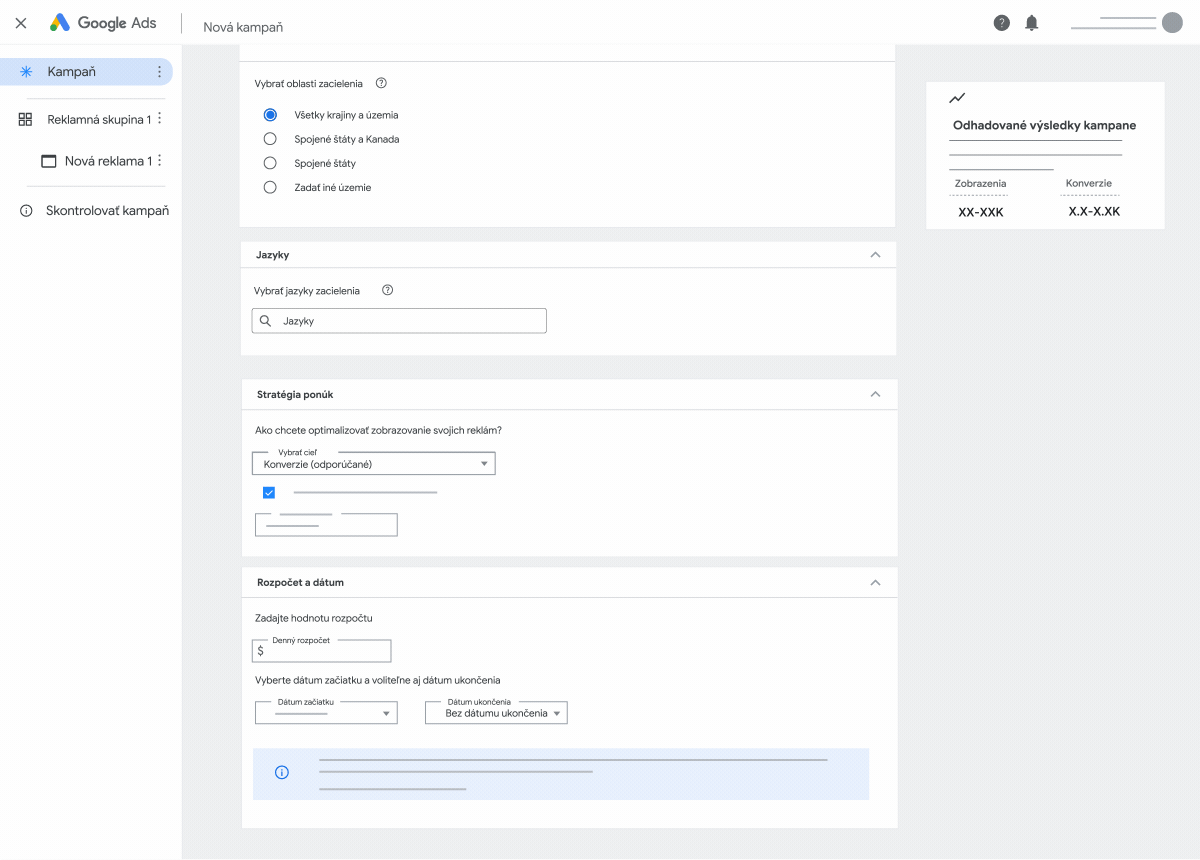The height and width of the screenshot is (860, 1200).
Task: Click the Vyberte dátum začiatku instruction text
Action: (x=378, y=680)
